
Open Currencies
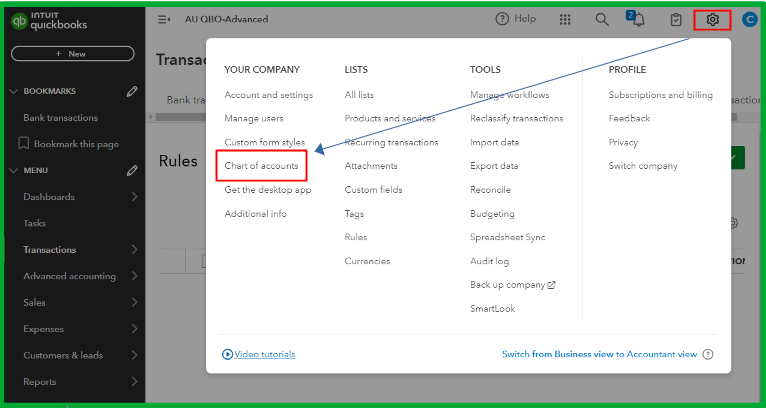click(x=367, y=261)
